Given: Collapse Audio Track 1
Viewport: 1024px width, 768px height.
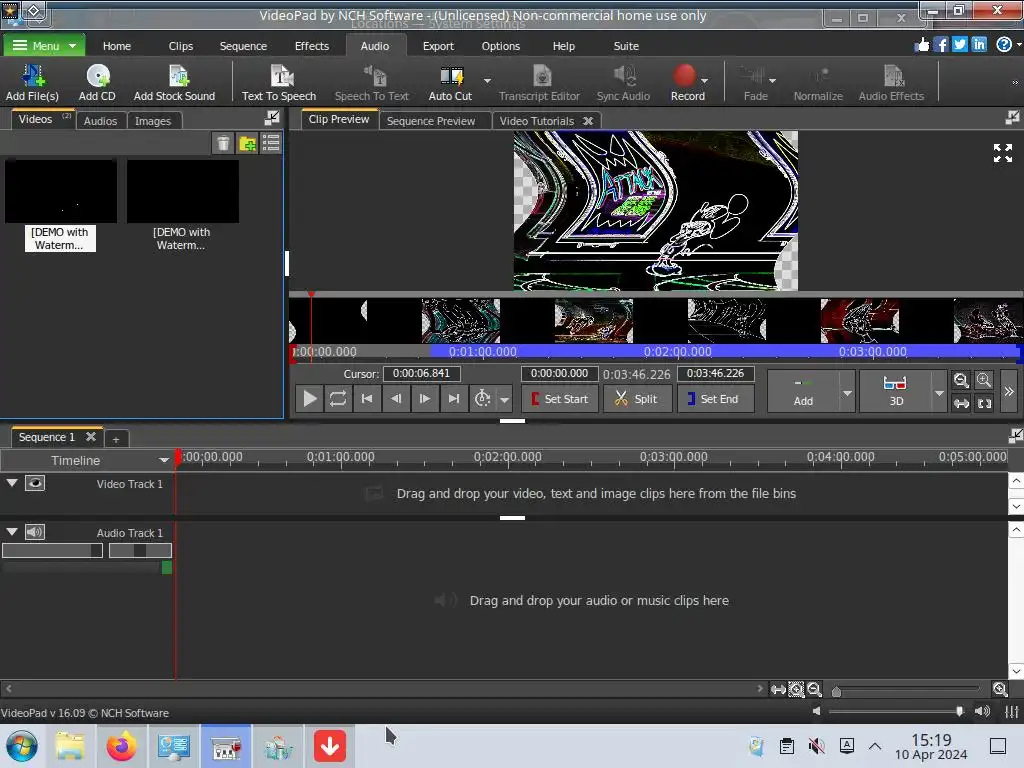Looking at the screenshot, I should (x=12, y=532).
